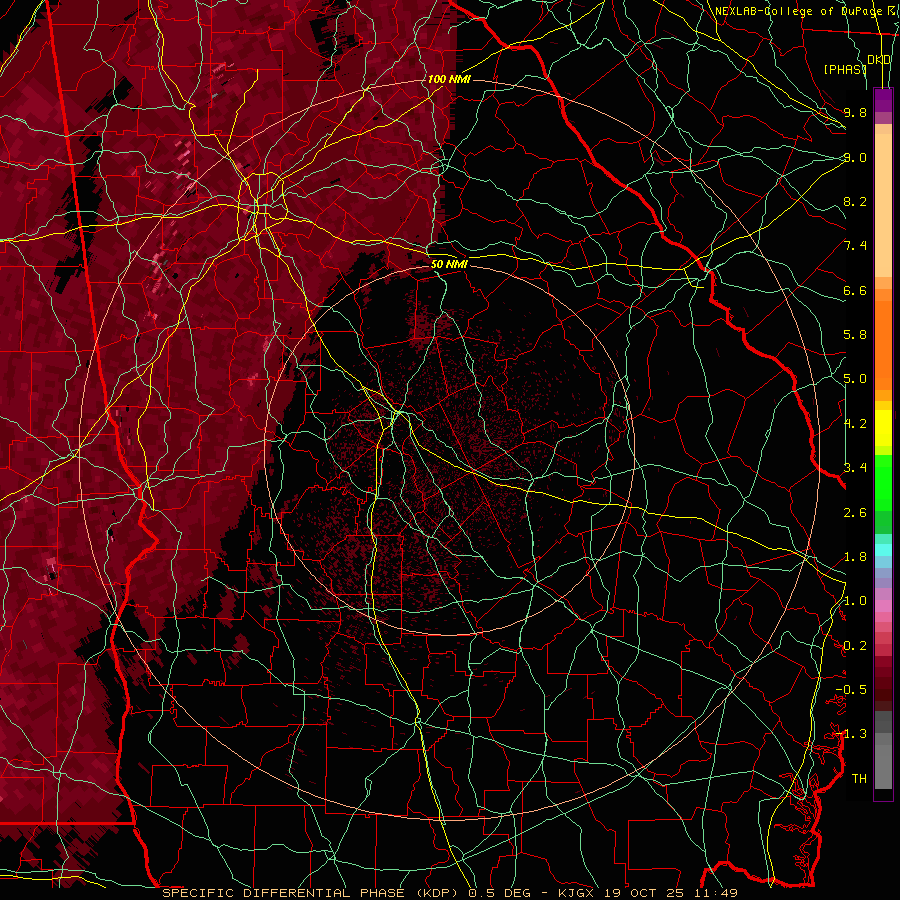This screenshot has height=900, width=900.
Task: Click the 7.4 legend value
Action: 855,246
